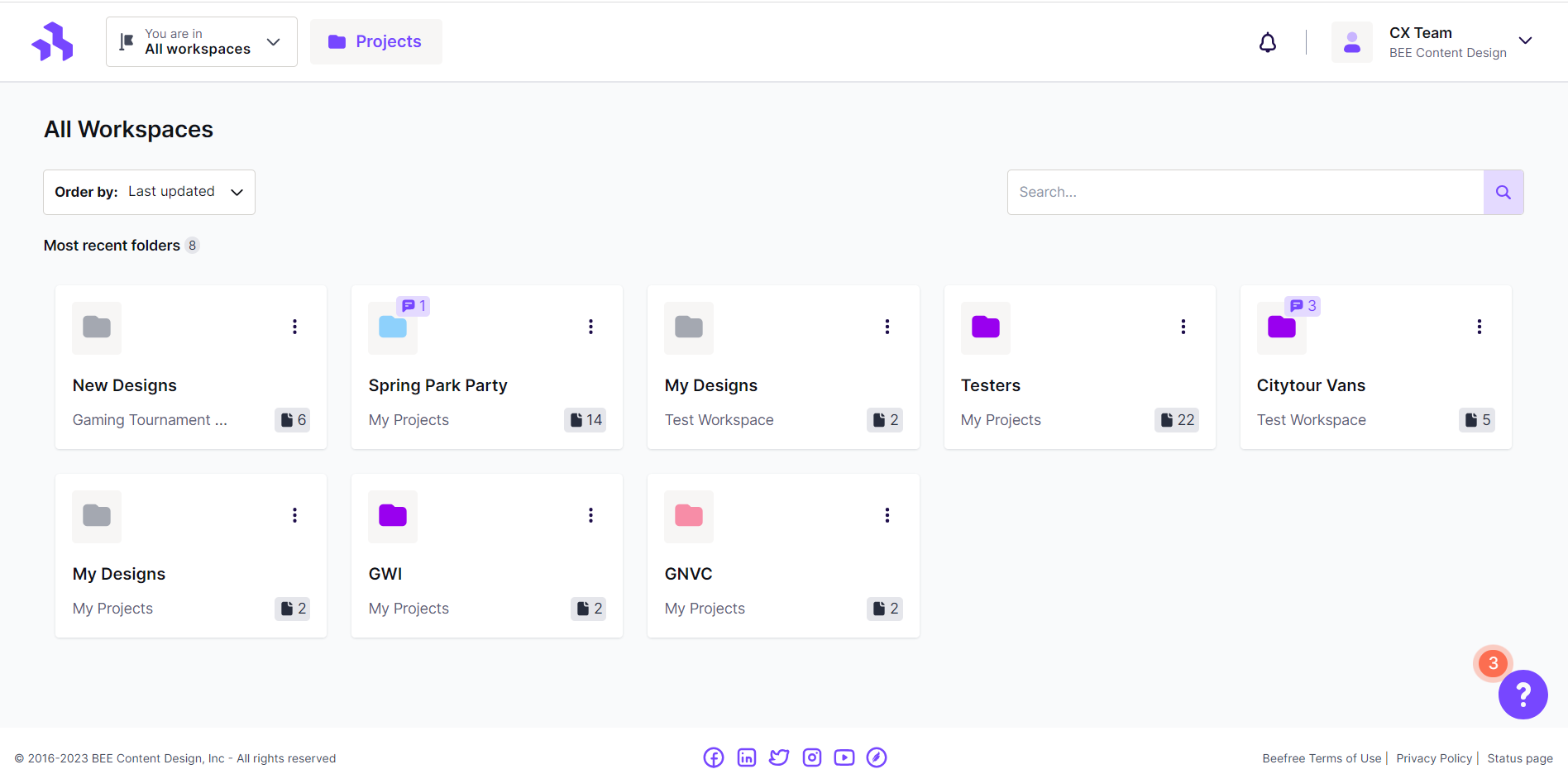Click comment badge on Citytour Vans
1568x774 pixels.
1303,306
